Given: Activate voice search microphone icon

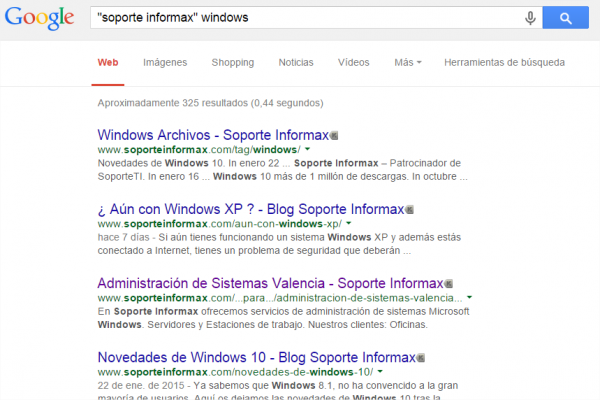Looking at the screenshot, I should tap(530, 18).
